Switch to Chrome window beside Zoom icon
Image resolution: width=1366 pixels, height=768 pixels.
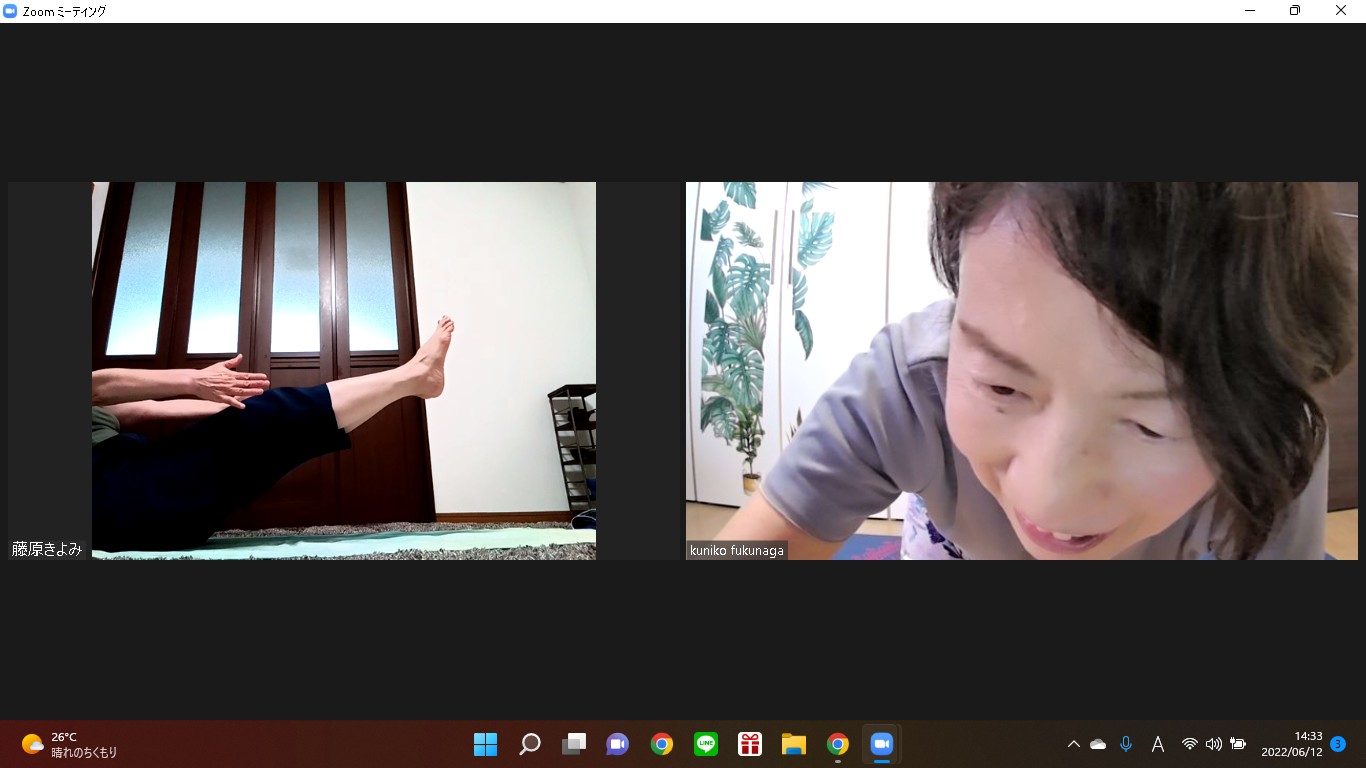[x=838, y=744]
